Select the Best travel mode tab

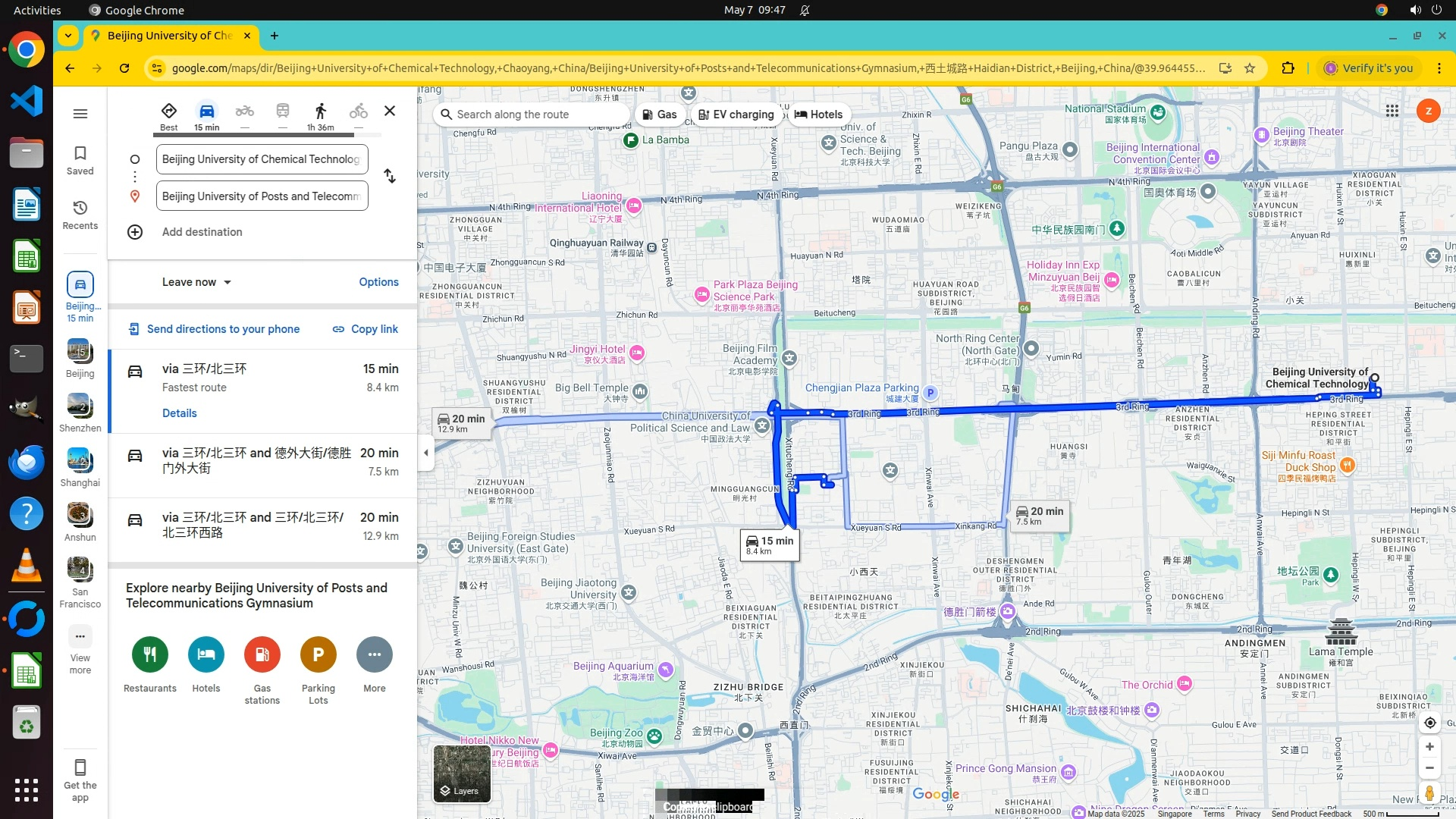pos(169,116)
